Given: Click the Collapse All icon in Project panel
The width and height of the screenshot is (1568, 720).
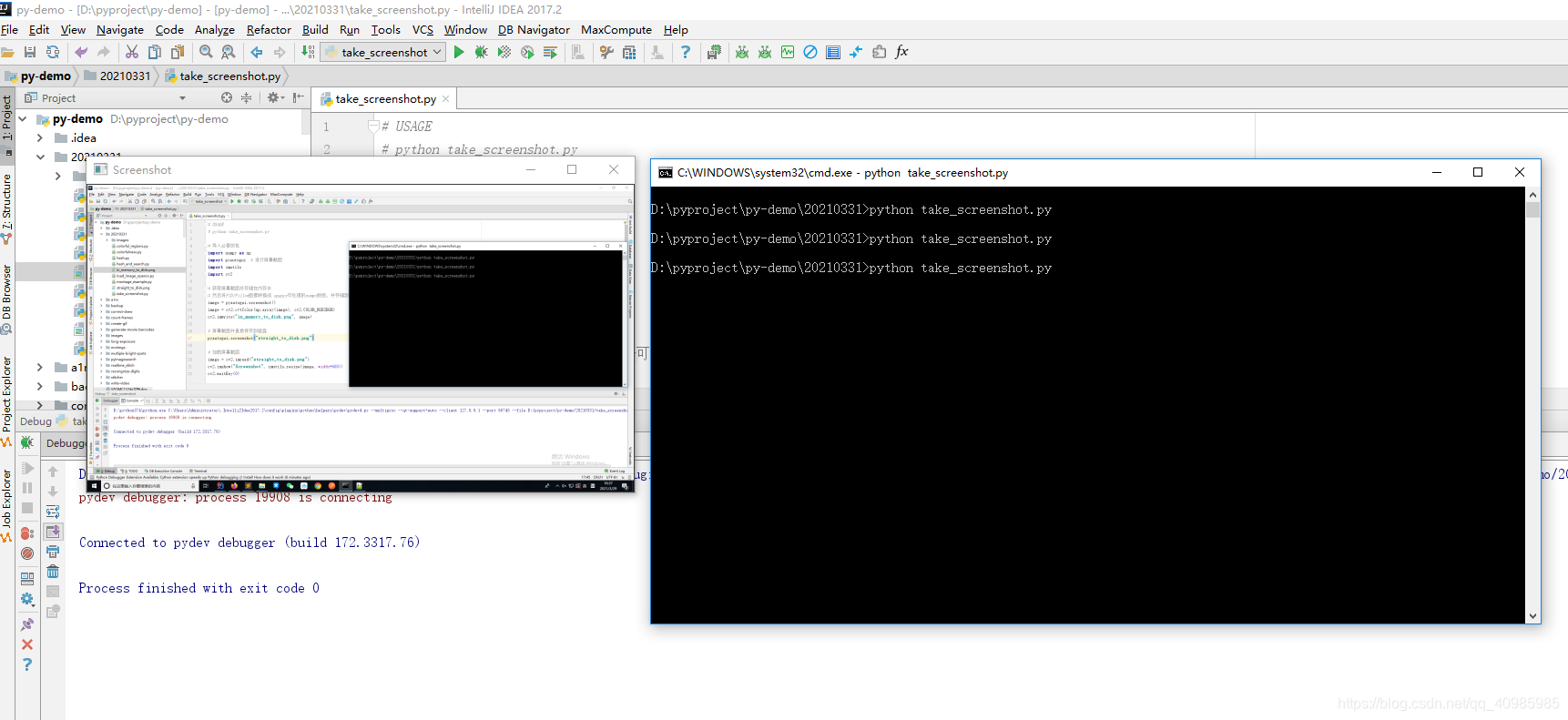Looking at the screenshot, I should [x=246, y=97].
